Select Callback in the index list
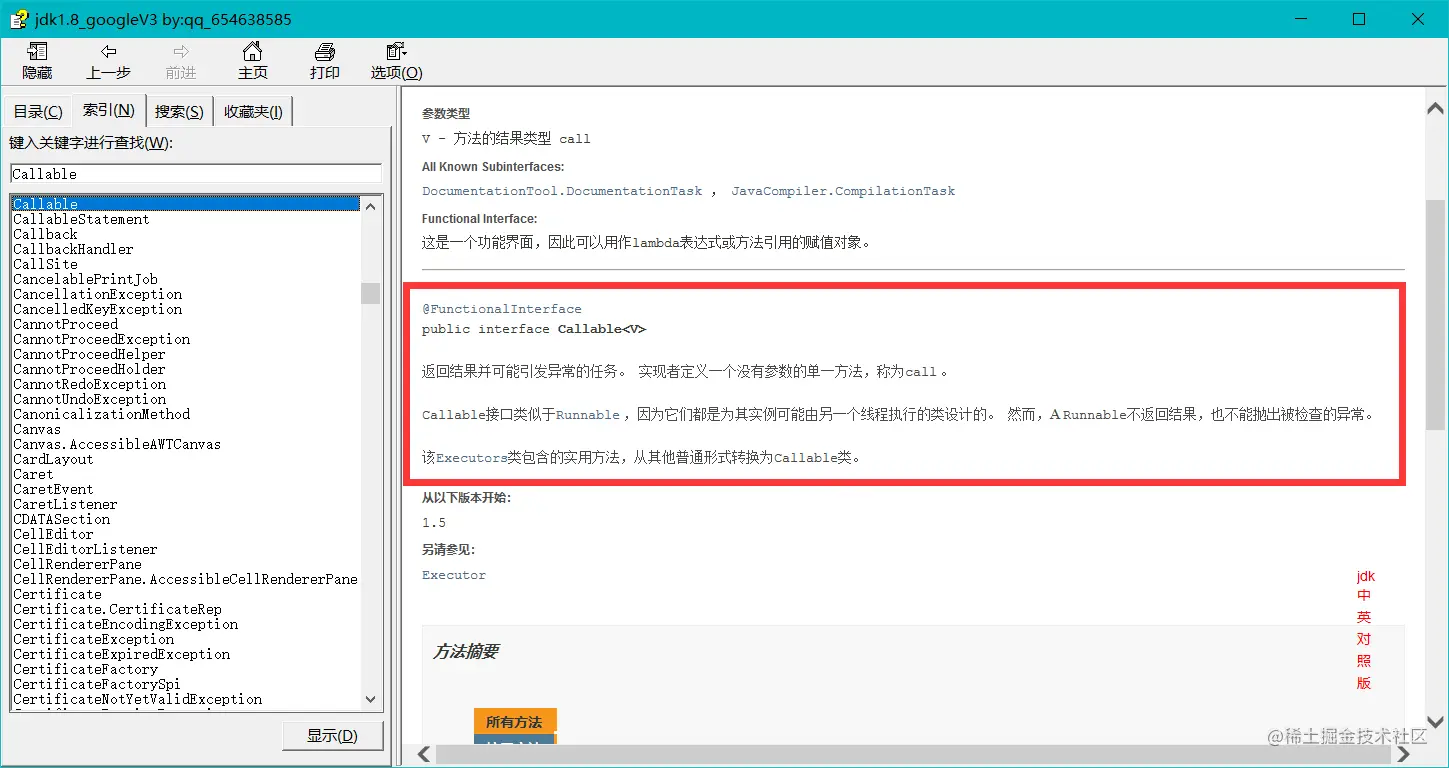 pyautogui.click(x=45, y=234)
